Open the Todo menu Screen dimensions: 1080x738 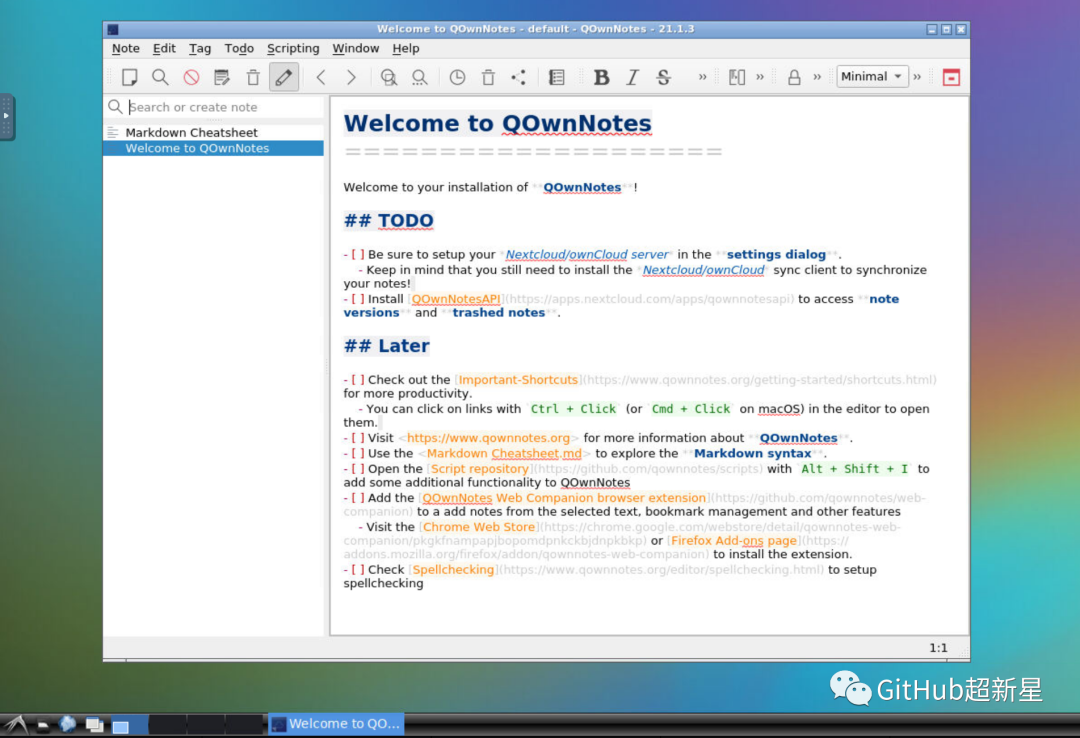239,48
